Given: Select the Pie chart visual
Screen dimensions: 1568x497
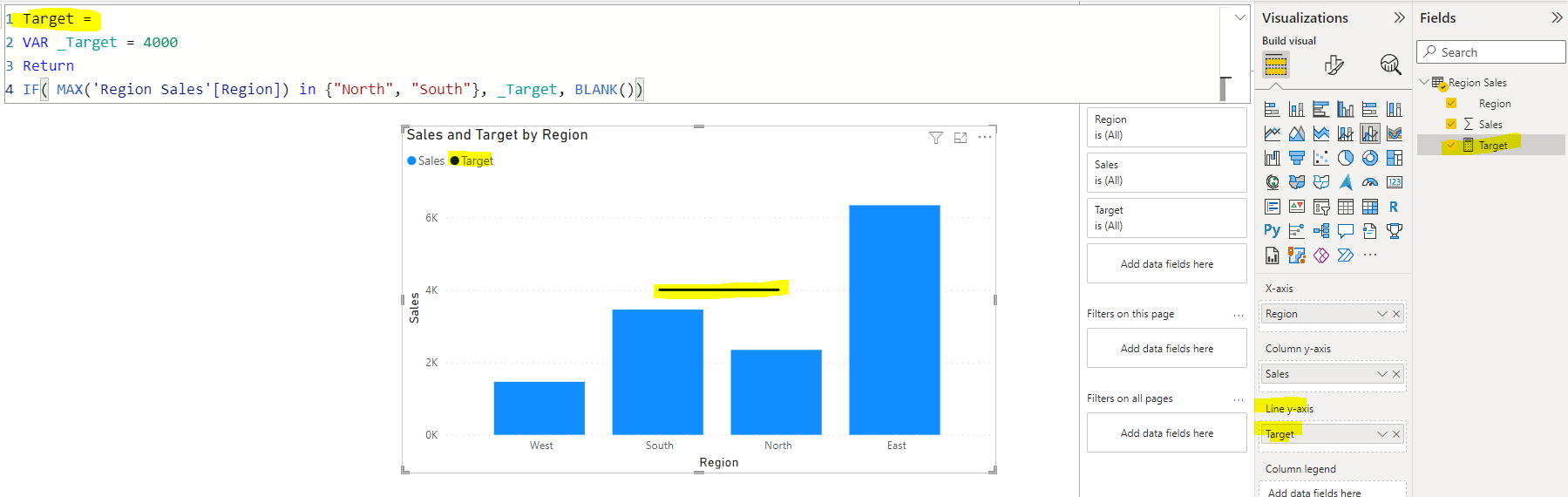Looking at the screenshot, I should [x=1346, y=158].
